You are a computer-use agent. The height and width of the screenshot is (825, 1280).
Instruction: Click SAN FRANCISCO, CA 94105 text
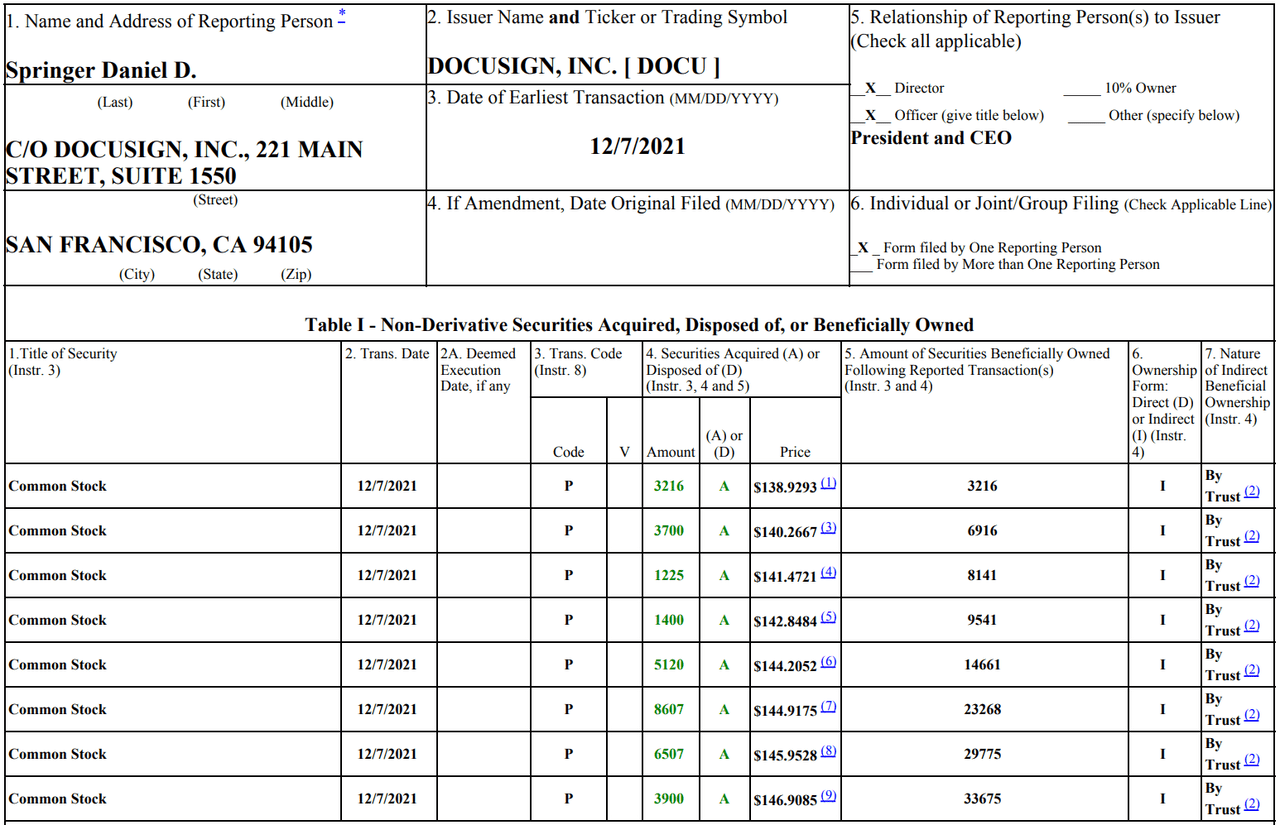(159, 244)
